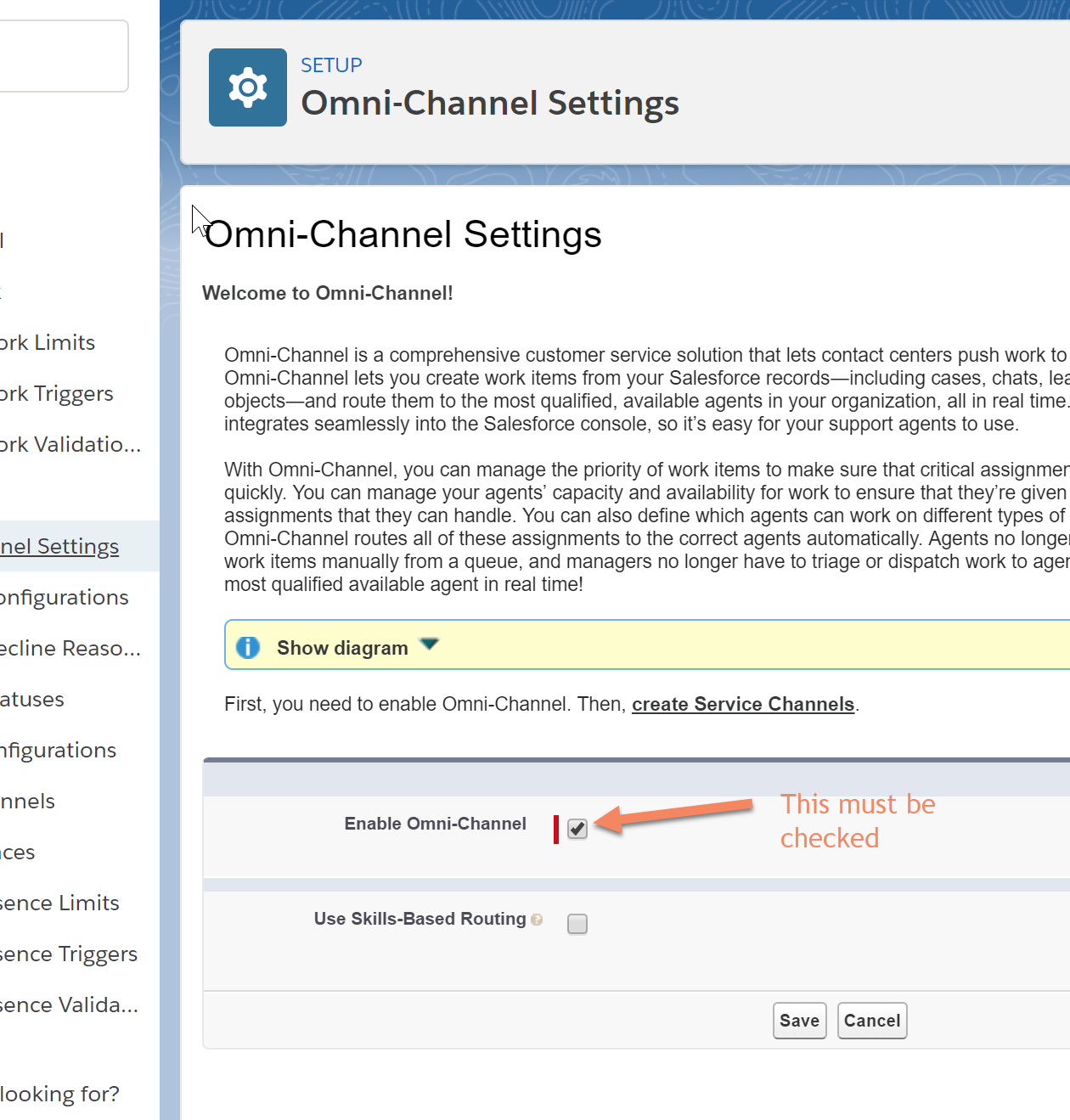The width and height of the screenshot is (1070, 1120).
Task: Click into the sidebar search box
Action: coord(64,56)
